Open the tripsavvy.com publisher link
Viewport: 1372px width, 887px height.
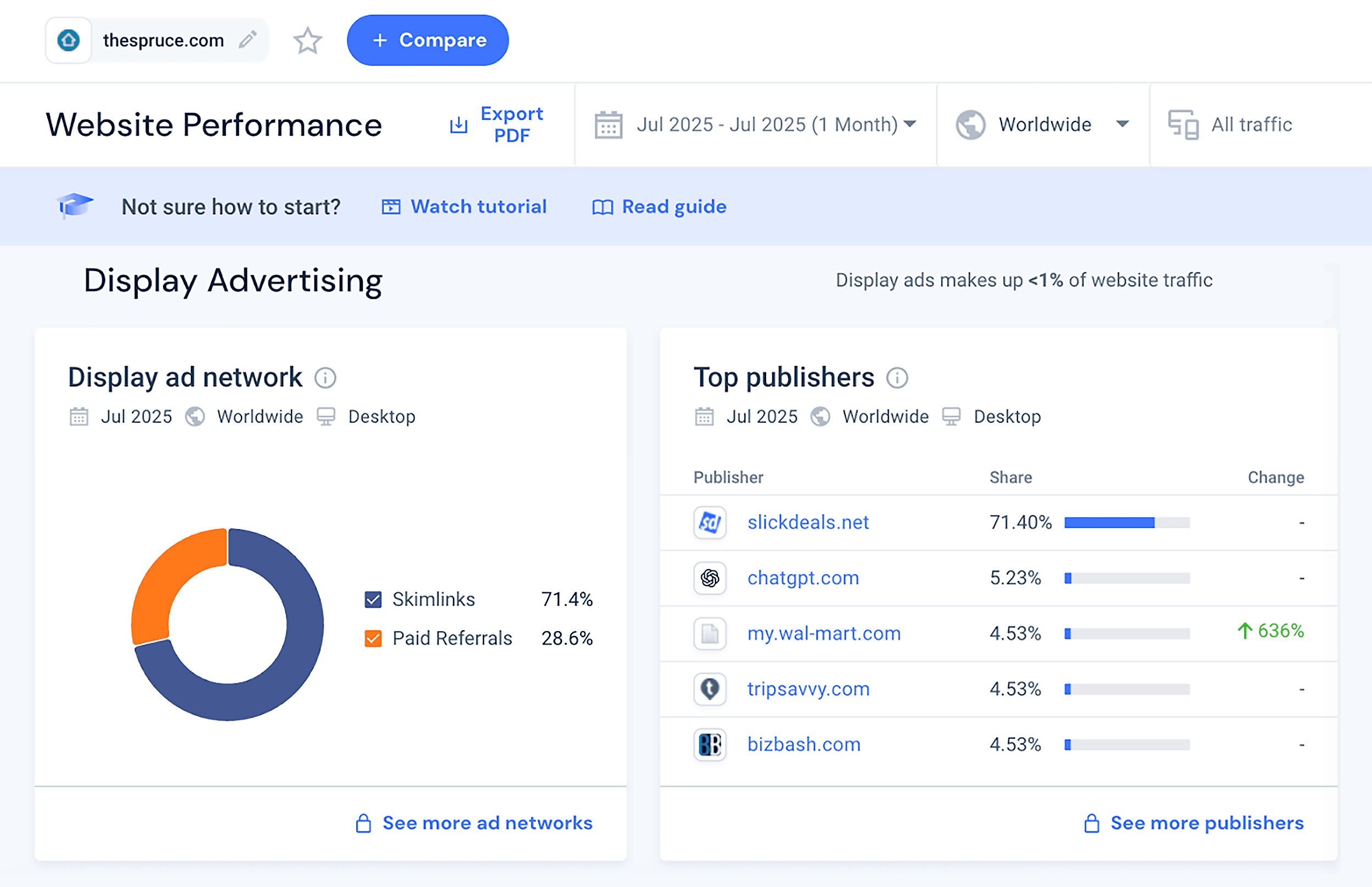808,689
